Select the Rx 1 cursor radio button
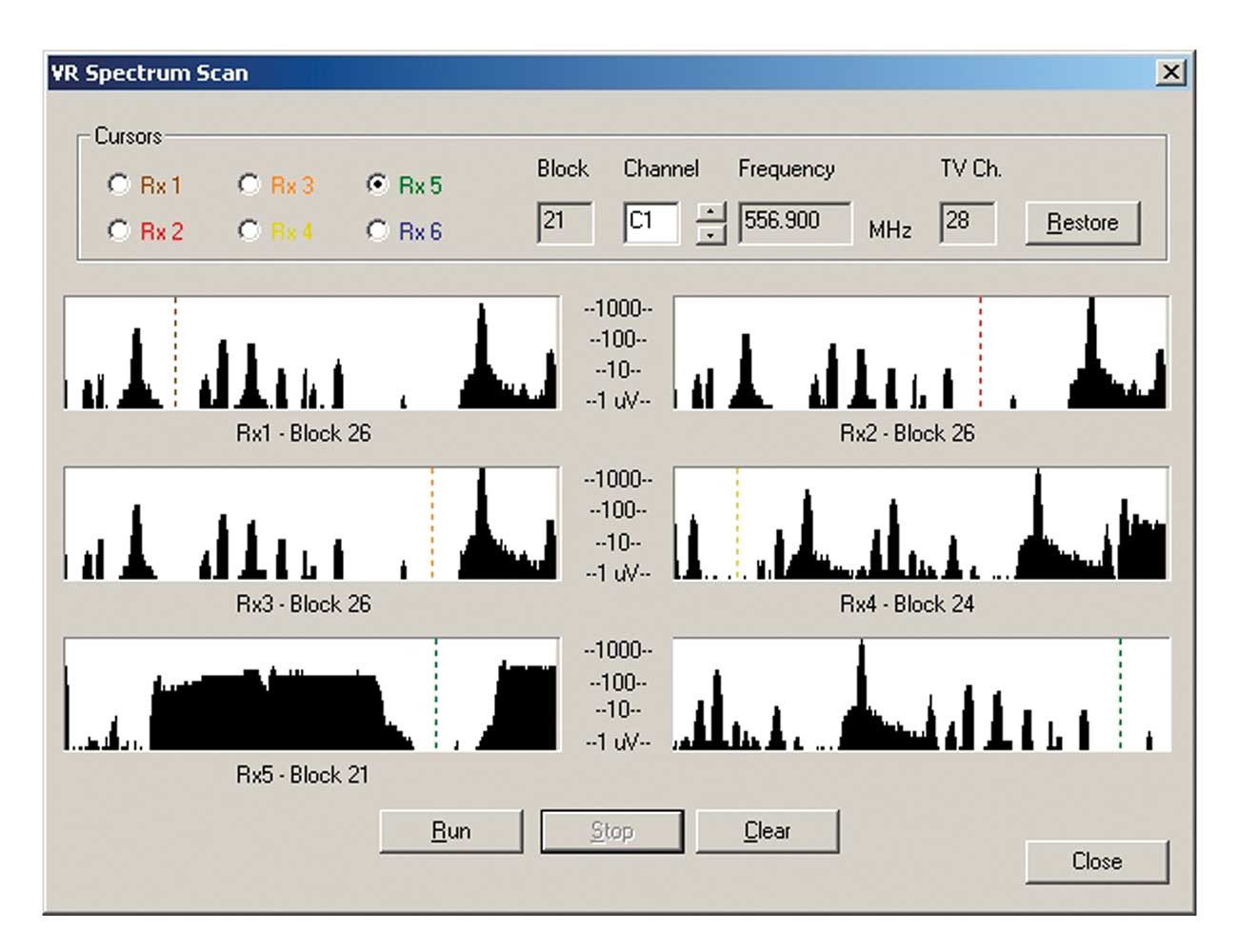The image size is (1238, 952). click(116, 183)
